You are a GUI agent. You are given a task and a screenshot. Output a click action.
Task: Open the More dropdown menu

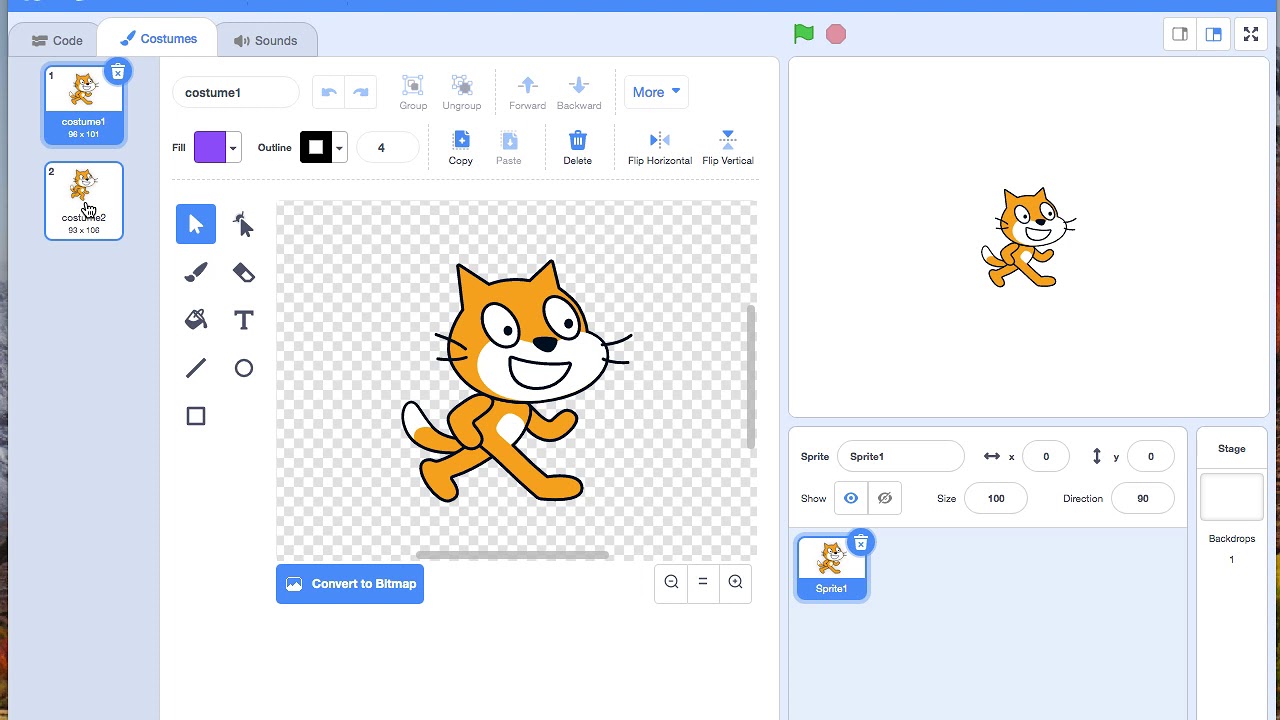[656, 92]
